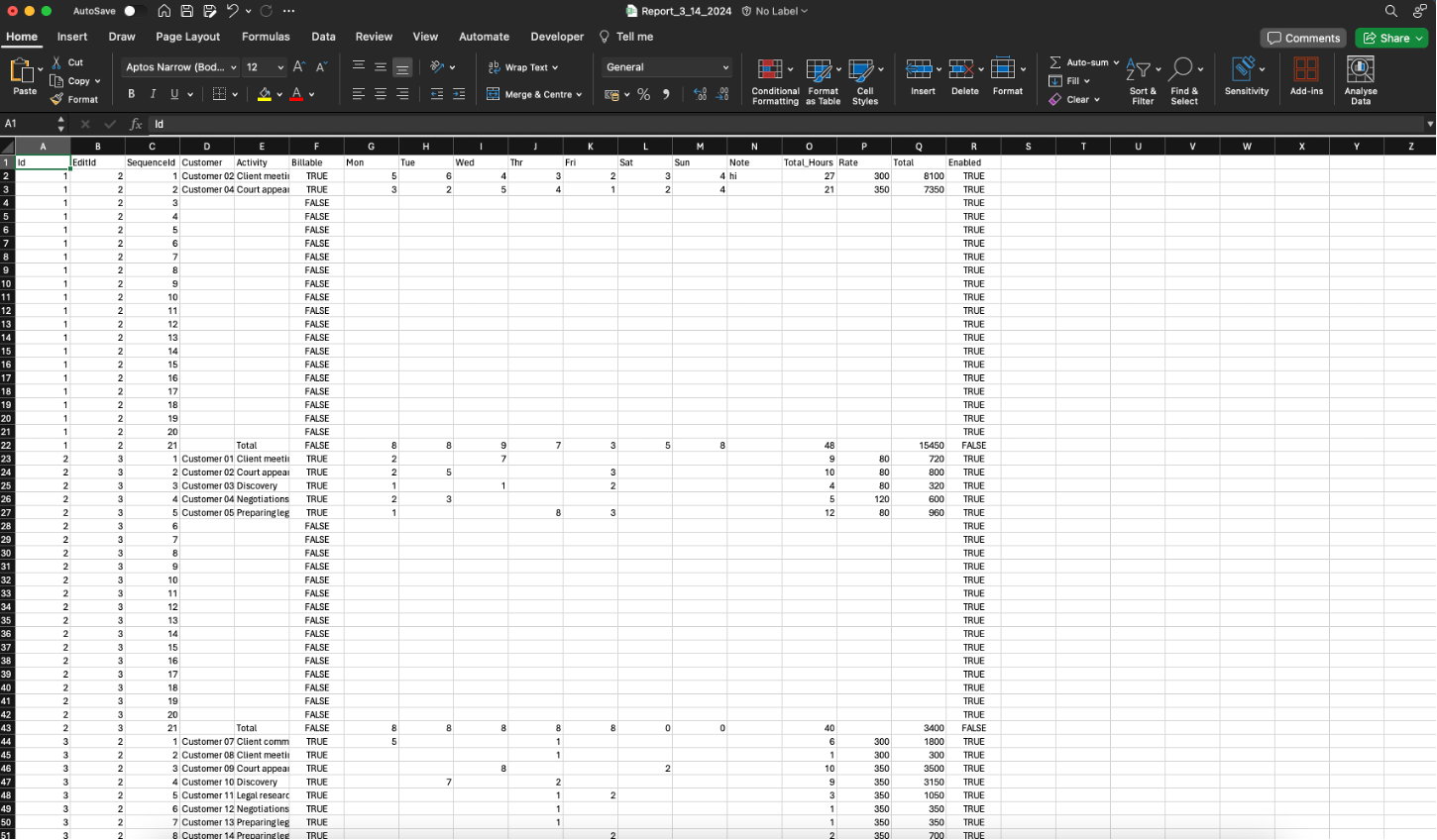Click Tell me search

pyautogui.click(x=626, y=37)
